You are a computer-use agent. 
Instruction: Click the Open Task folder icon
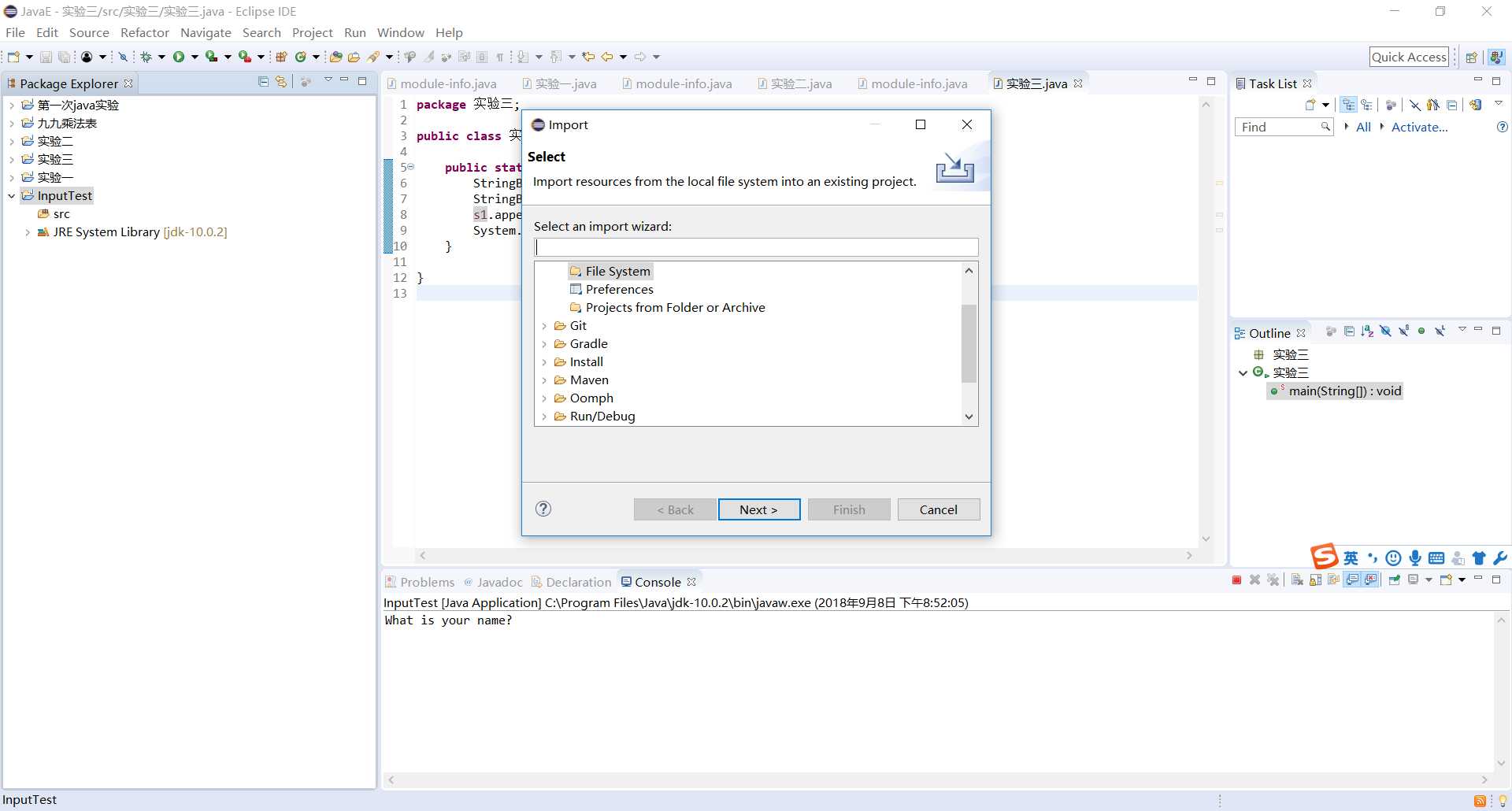pyautogui.click(x=354, y=57)
